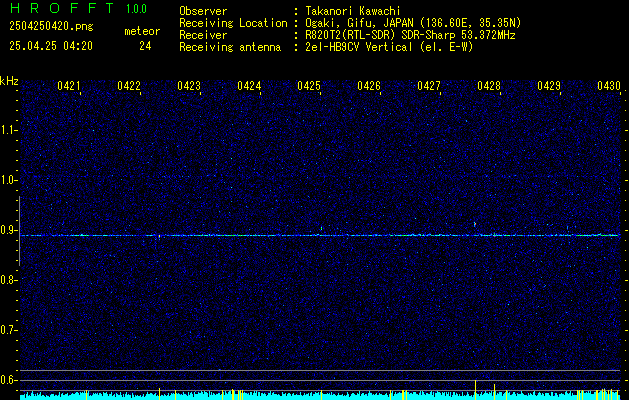629x400 pixels.
Task: Click the gray vertical range bar beside 0.9
Action: click(x=19, y=231)
